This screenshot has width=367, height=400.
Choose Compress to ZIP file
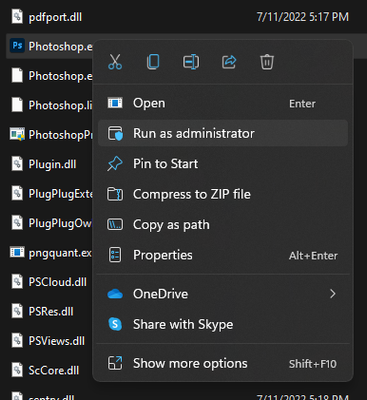point(223,194)
